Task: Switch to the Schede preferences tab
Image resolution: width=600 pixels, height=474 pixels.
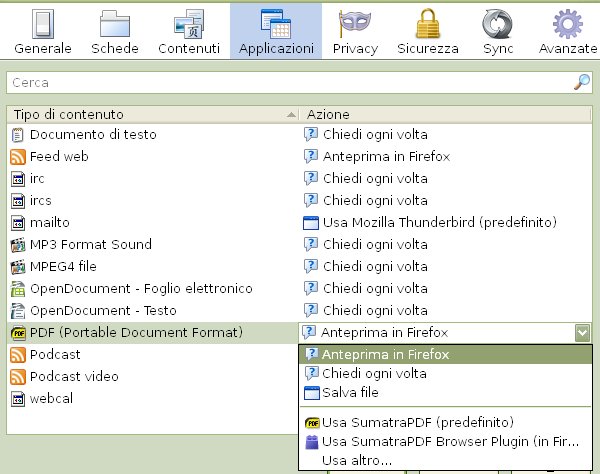Action: point(115,32)
